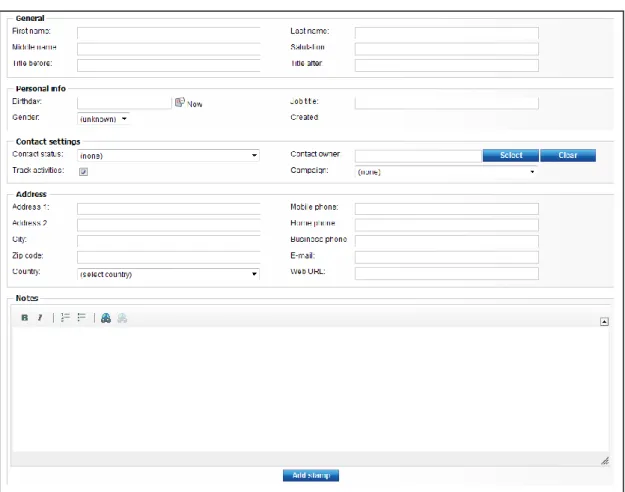Focus the Last name field

pos(447,33)
